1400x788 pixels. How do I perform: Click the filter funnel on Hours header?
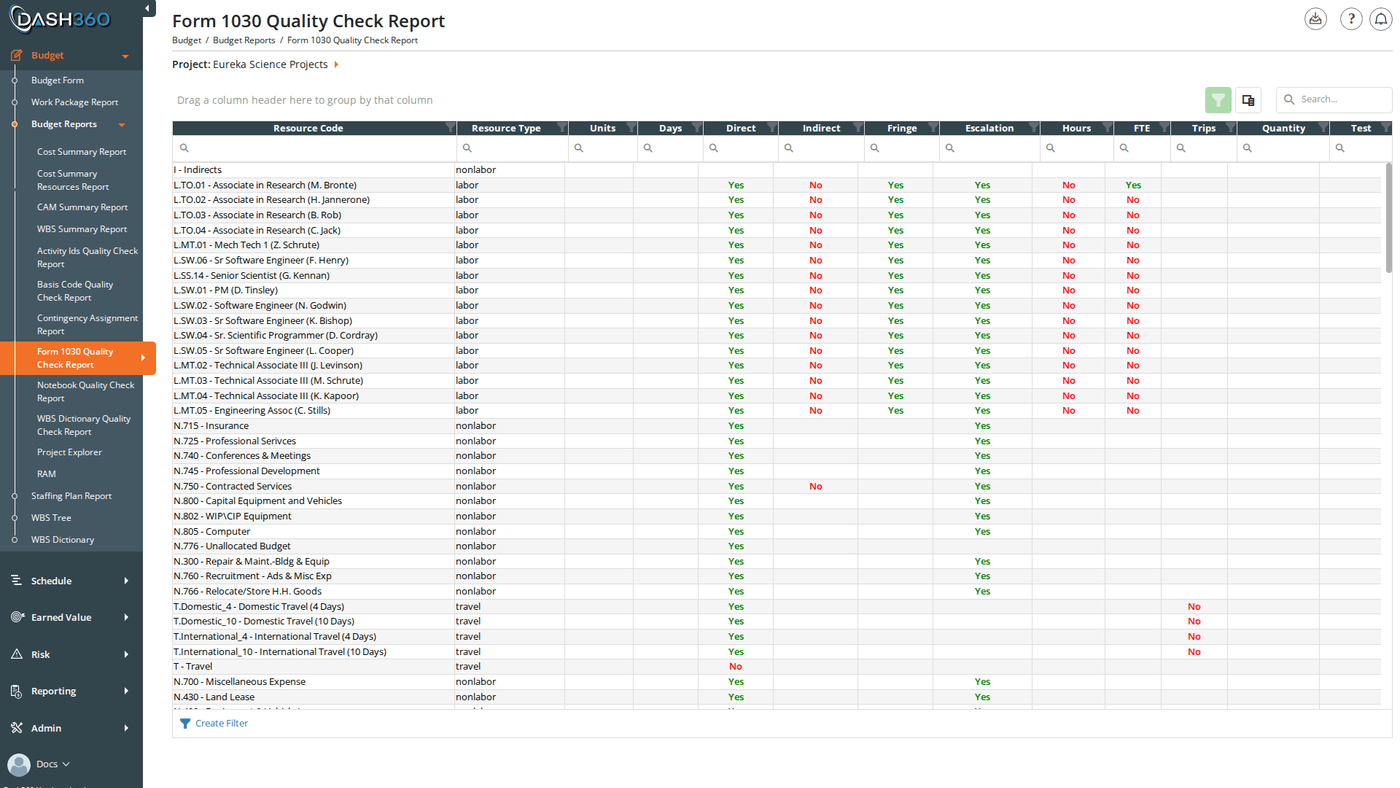click(1106, 128)
